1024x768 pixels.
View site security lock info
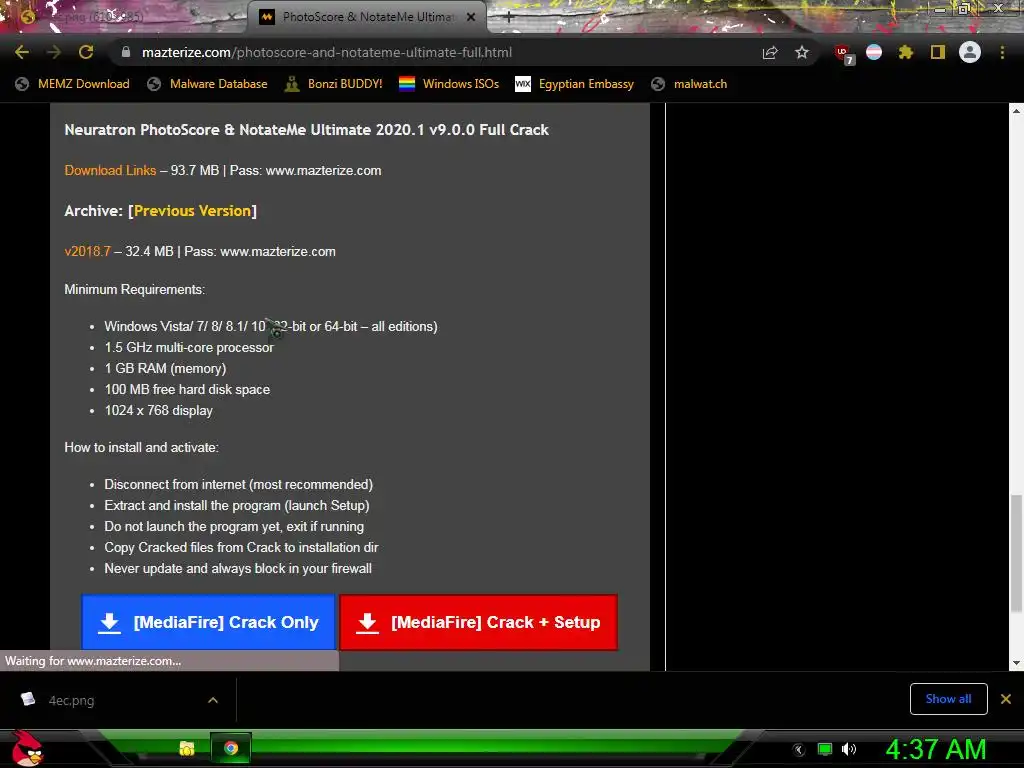coord(126,52)
